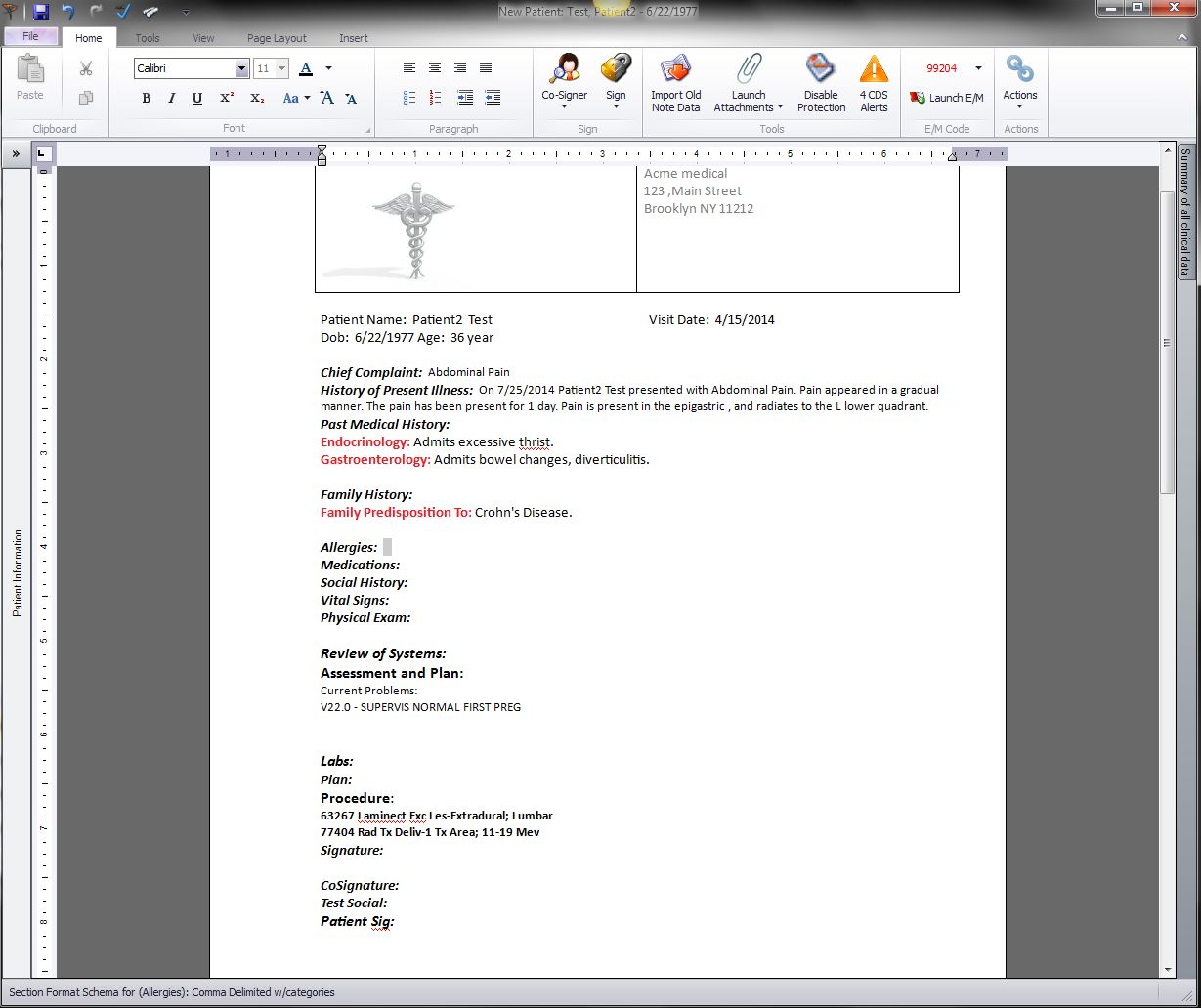Click the Allergies placeholder field

(x=387, y=547)
